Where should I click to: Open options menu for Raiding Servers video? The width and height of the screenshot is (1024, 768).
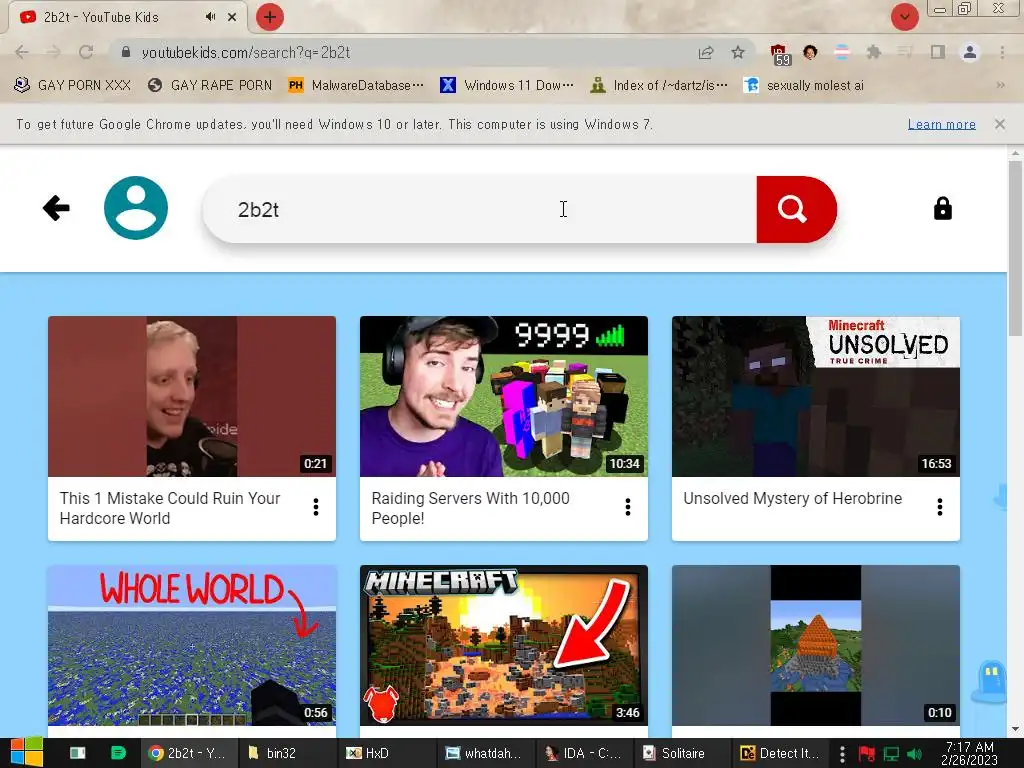(628, 507)
